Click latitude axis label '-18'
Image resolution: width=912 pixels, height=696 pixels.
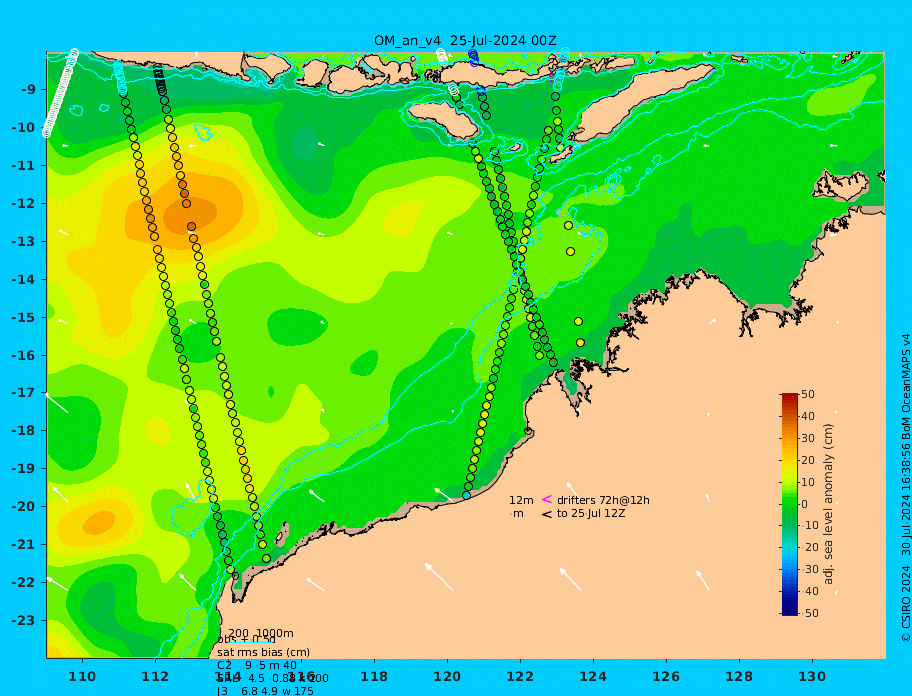tap(24, 431)
